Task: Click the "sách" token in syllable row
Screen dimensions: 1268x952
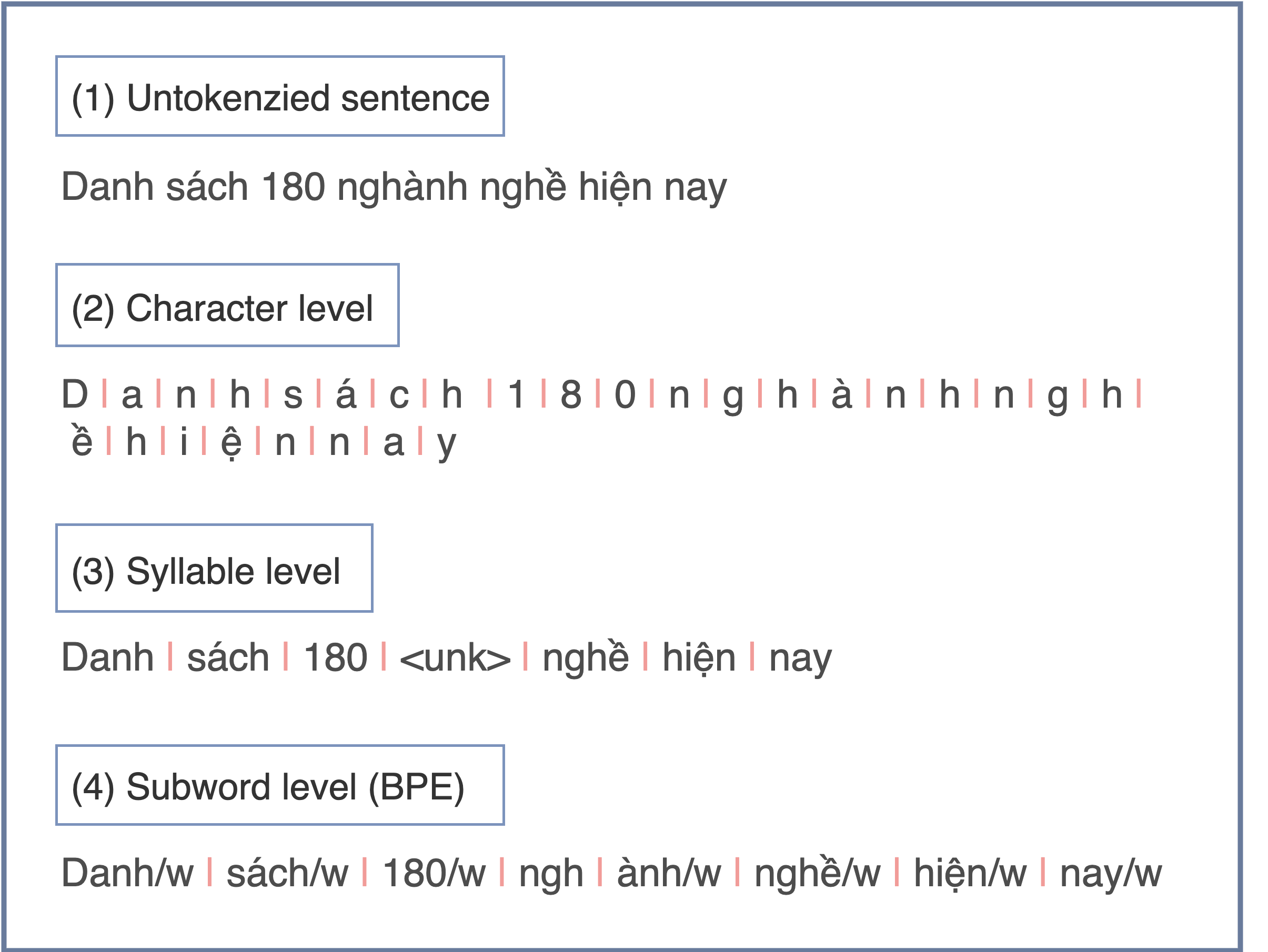Action: click(x=228, y=657)
